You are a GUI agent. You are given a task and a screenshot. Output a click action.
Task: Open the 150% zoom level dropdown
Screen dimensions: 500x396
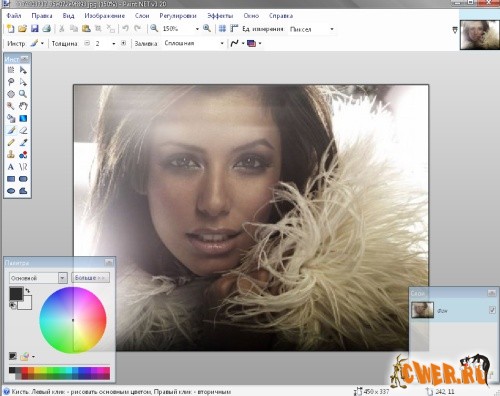click(197, 29)
